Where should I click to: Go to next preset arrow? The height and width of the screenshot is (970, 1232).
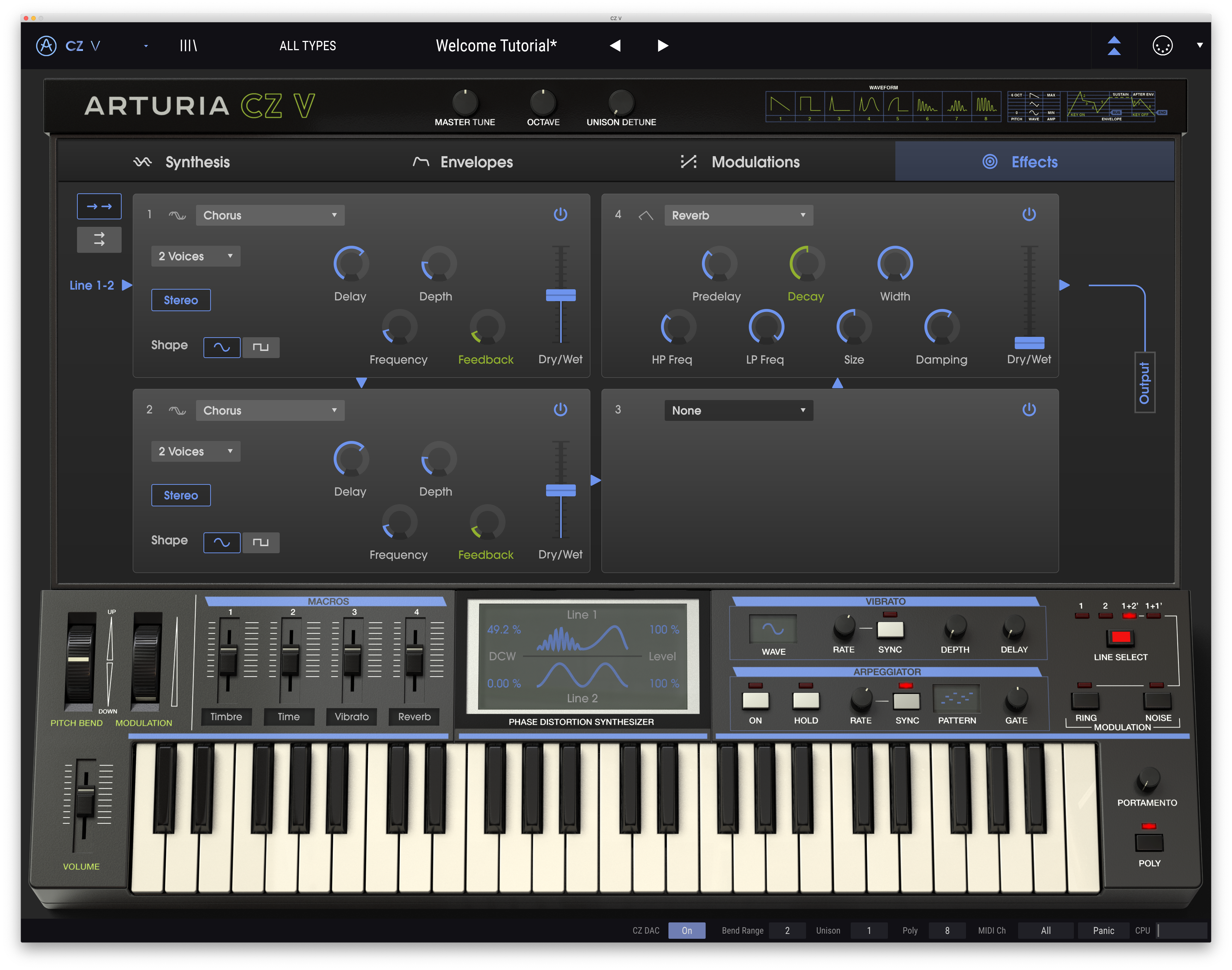pyautogui.click(x=662, y=45)
